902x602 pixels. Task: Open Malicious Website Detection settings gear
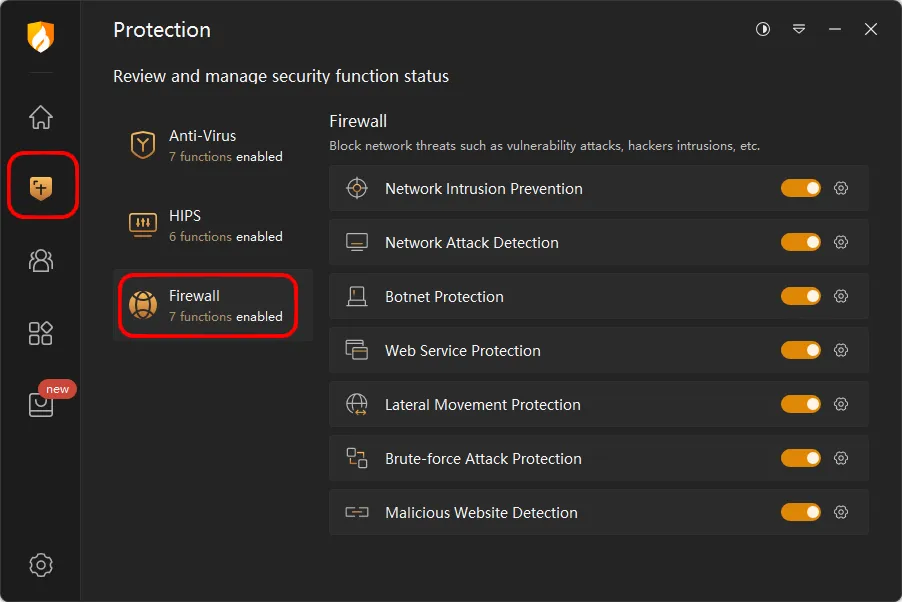pos(841,512)
